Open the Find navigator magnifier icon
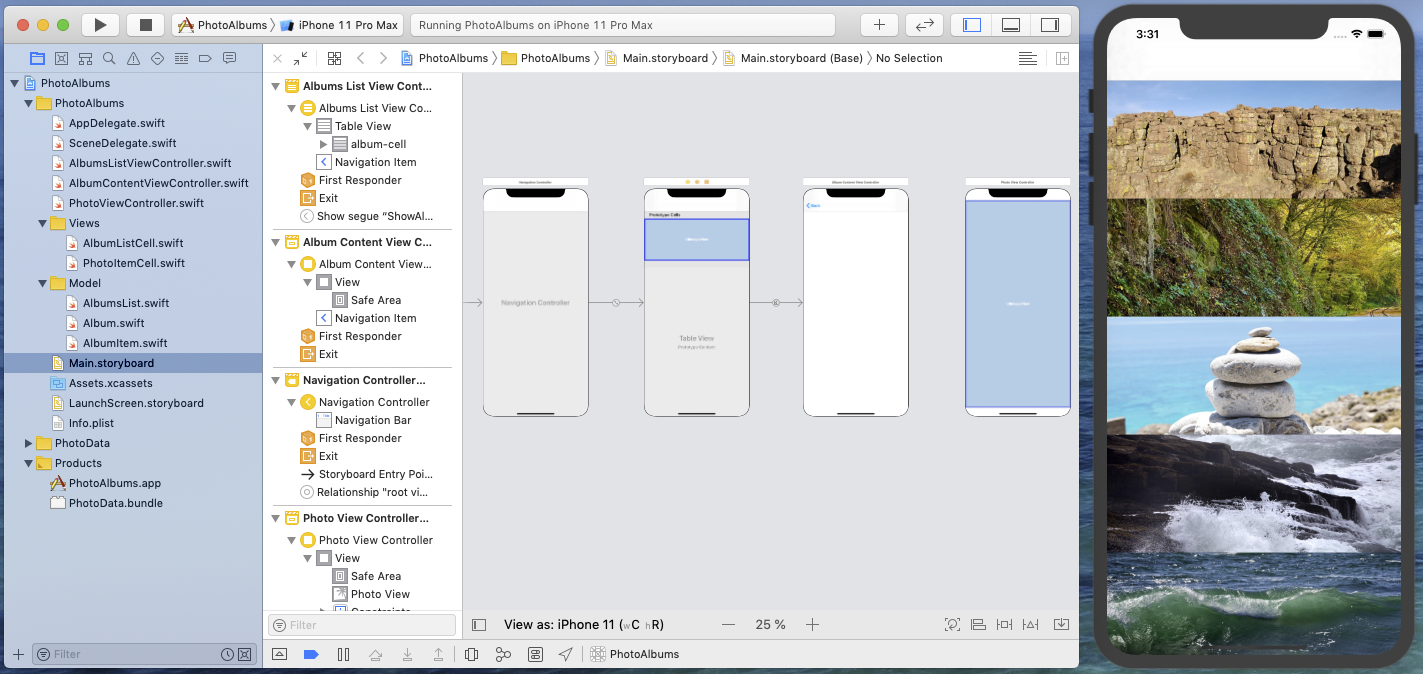Screen dimensions: 1423x674 [x=109, y=58]
